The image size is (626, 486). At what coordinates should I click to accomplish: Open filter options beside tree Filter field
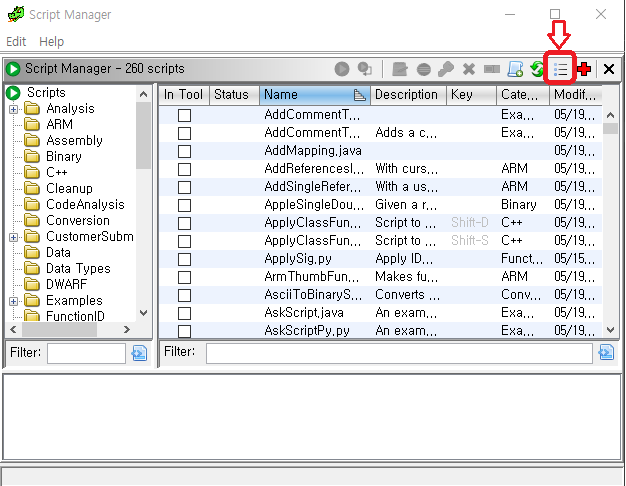[x=139, y=353]
